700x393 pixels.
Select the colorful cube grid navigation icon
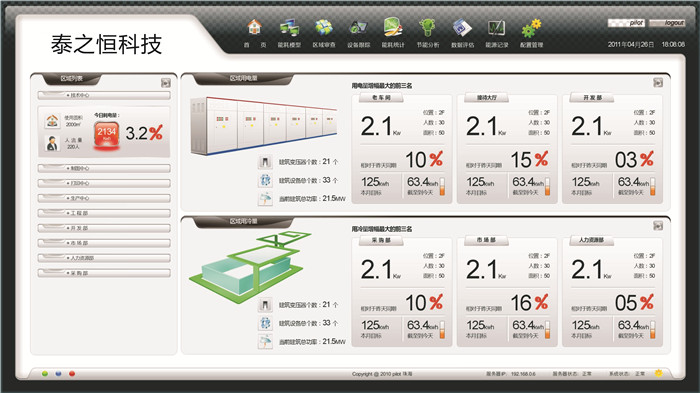tap(324, 28)
